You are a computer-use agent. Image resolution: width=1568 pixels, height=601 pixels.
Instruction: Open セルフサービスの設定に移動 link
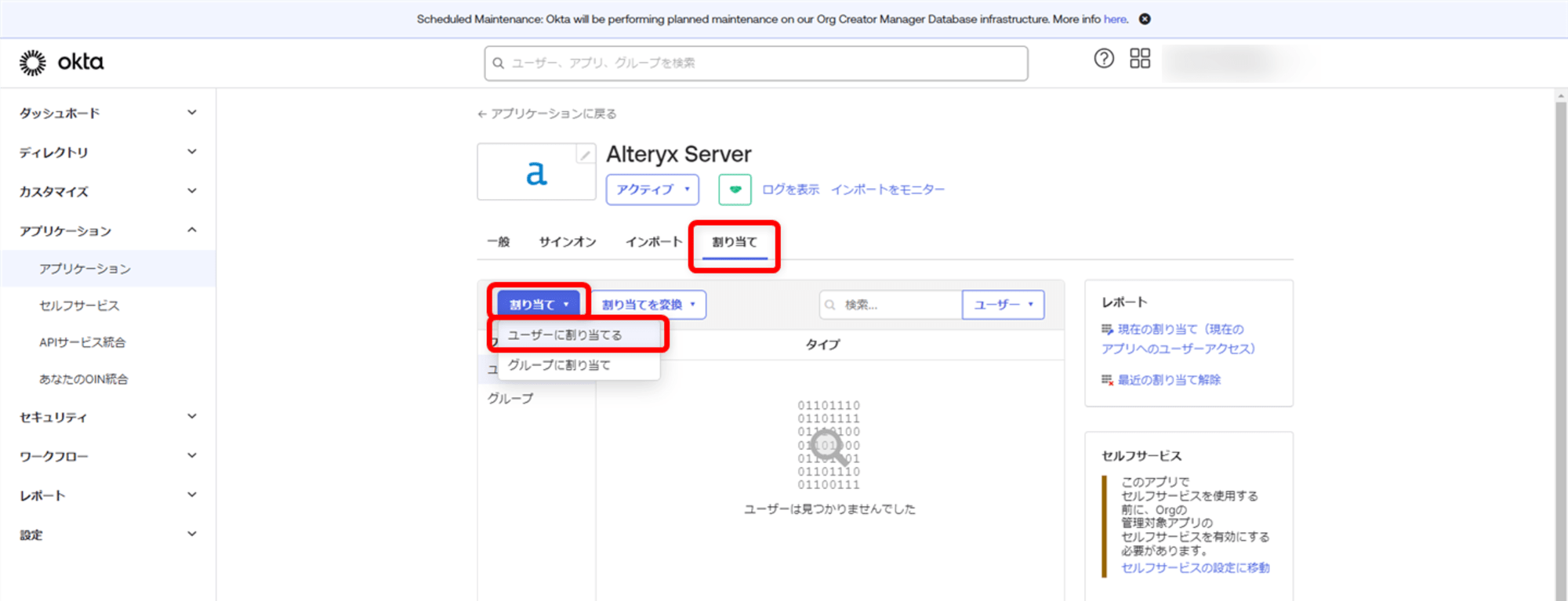click(1196, 568)
